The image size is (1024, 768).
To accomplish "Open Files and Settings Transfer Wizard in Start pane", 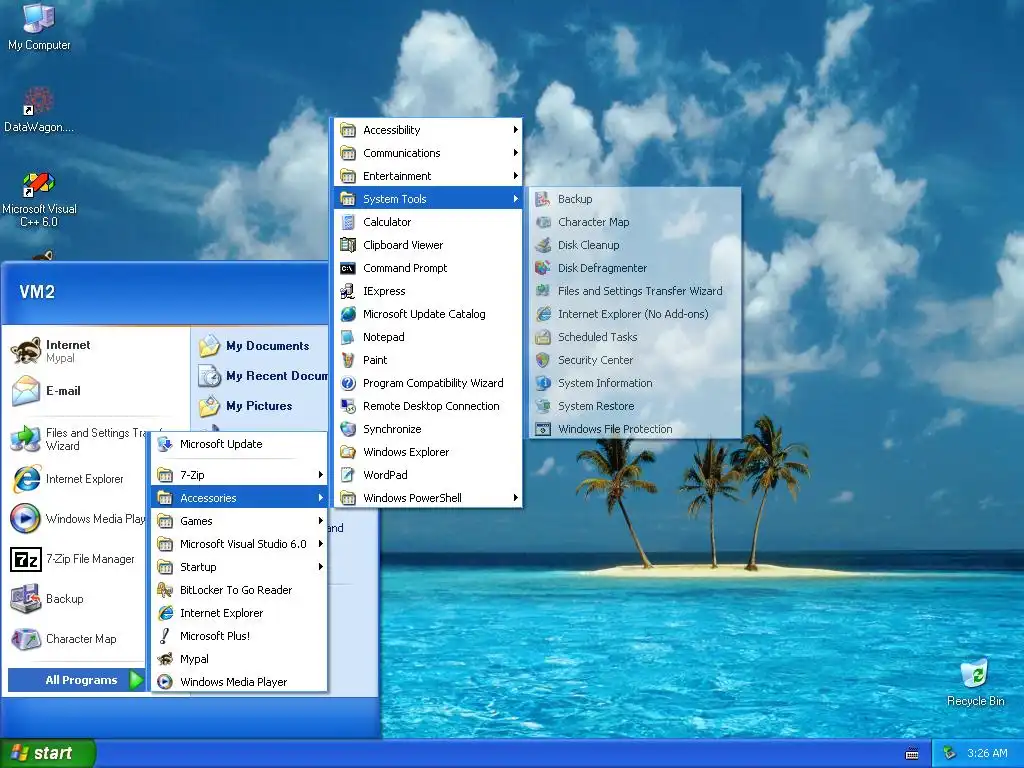I will tap(77, 439).
